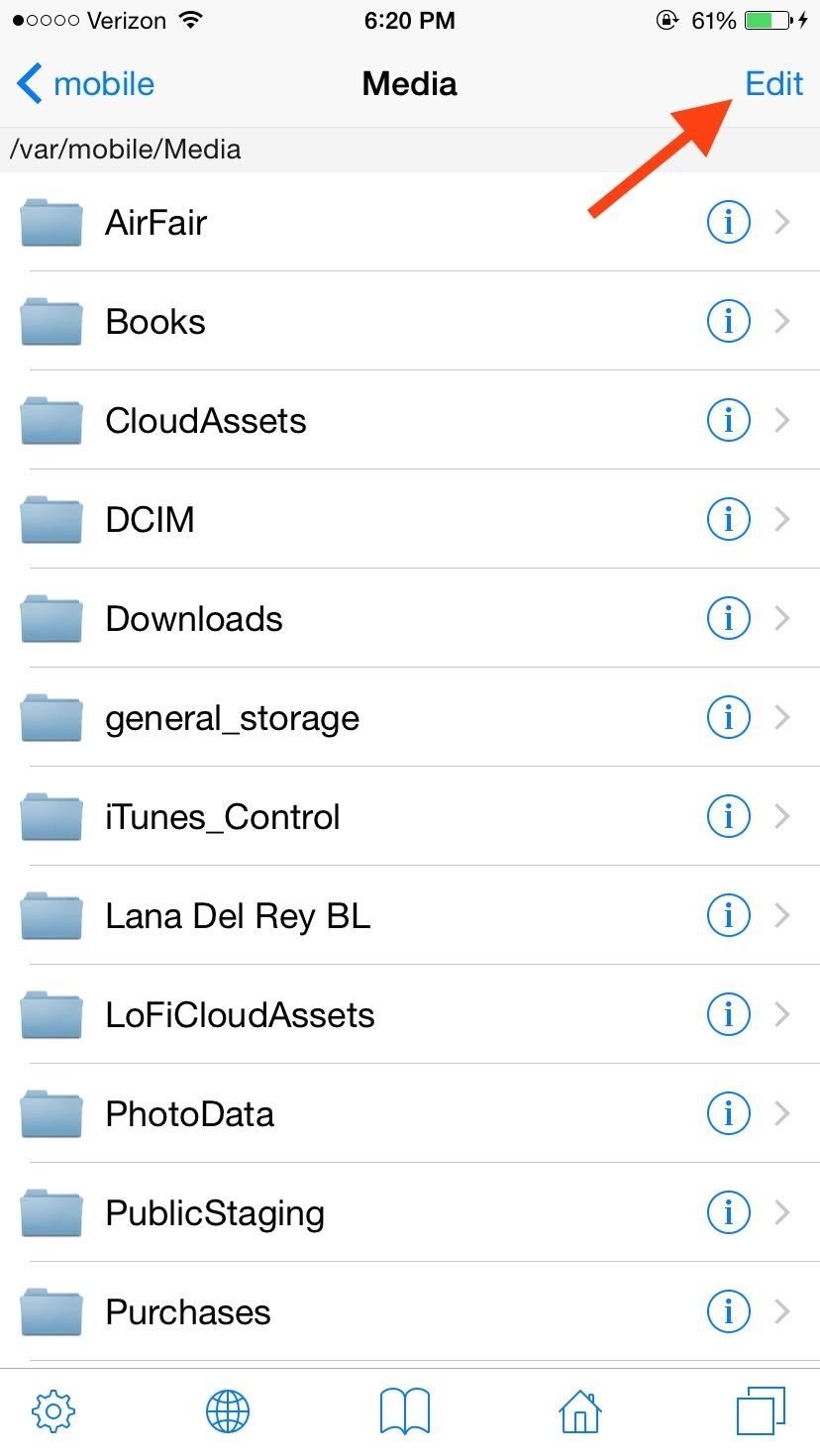Show info for PhotoData folder
The width and height of the screenshot is (820, 1456).
click(729, 1113)
